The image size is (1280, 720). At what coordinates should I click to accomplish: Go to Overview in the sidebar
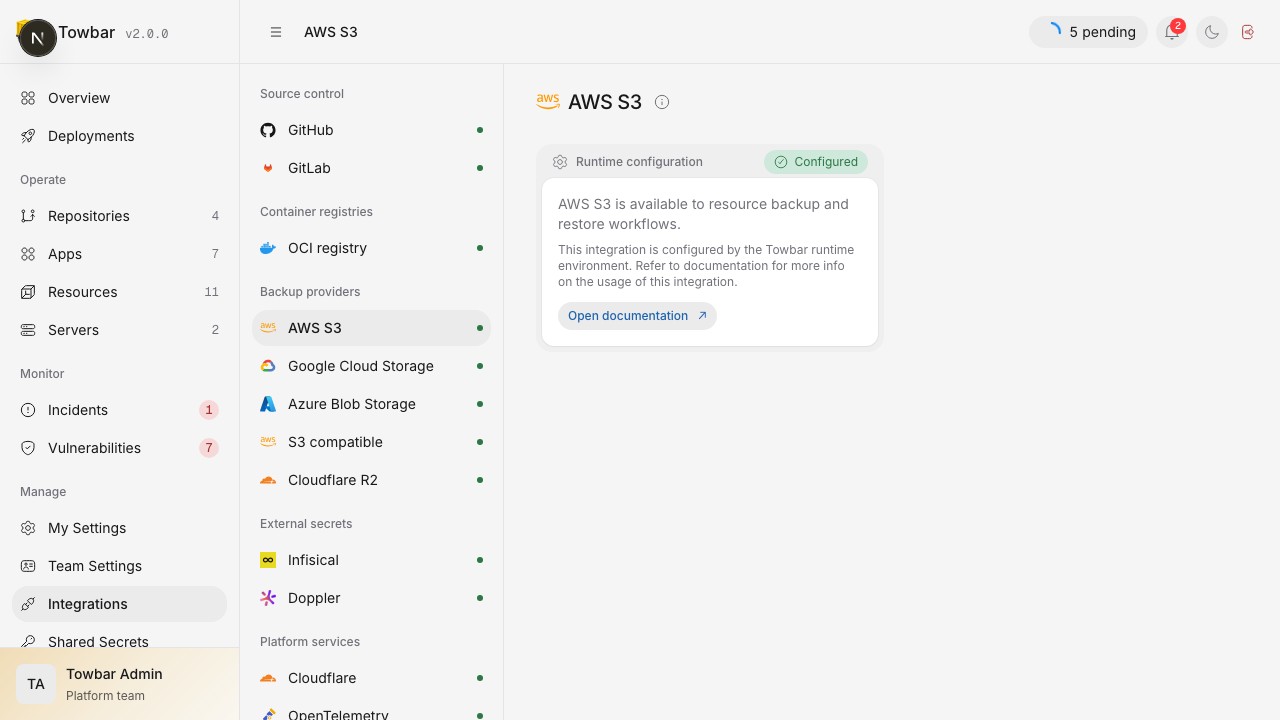click(120, 98)
